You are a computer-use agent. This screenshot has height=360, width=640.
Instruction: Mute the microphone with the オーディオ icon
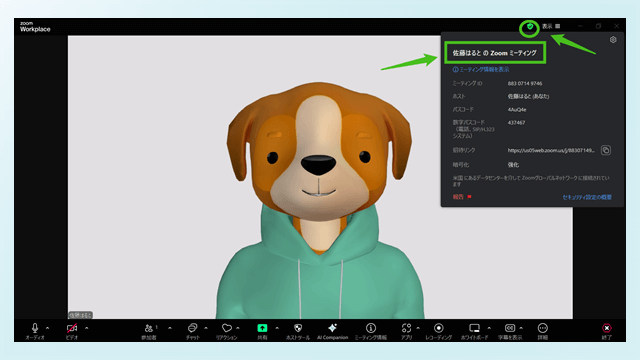coord(35,331)
